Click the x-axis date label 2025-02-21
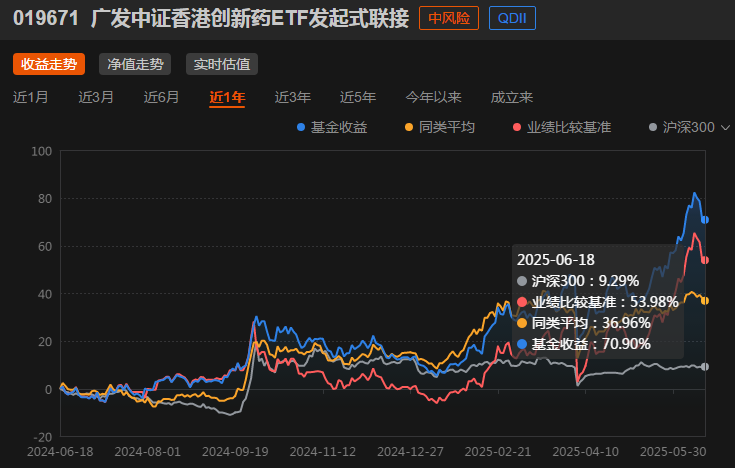735x468 pixels. point(498,452)
